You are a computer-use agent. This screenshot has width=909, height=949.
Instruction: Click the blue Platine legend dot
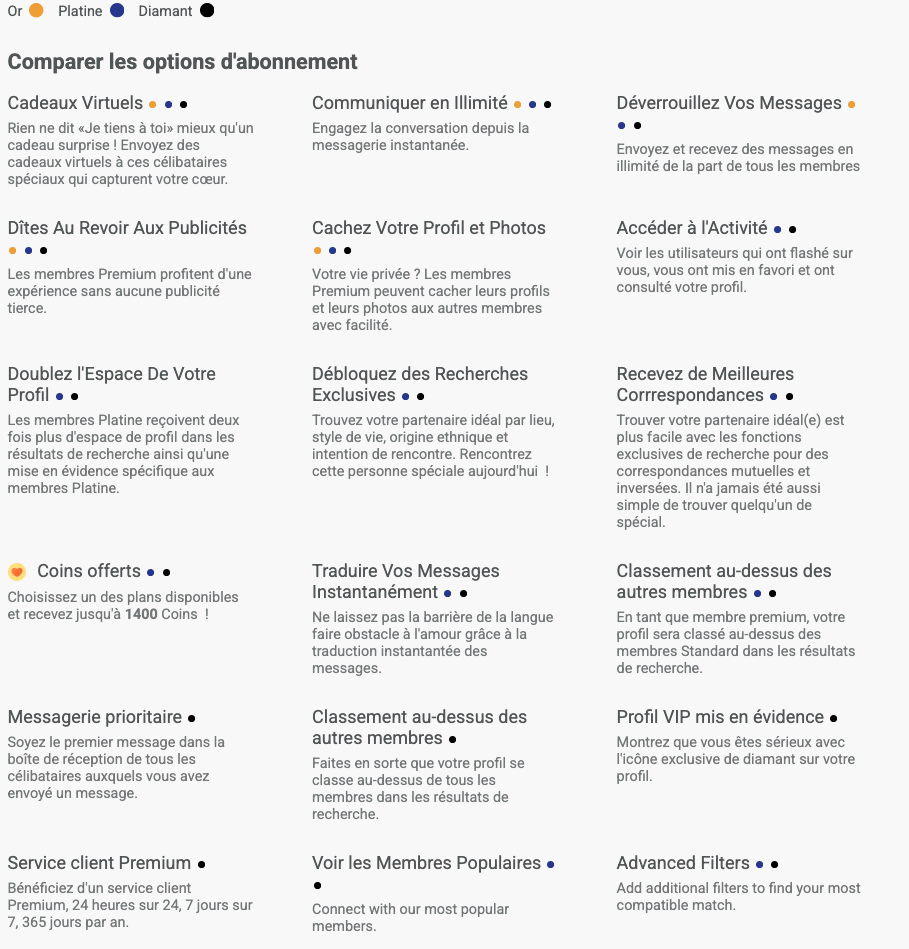pyautogui.click(x=117, y=11)
